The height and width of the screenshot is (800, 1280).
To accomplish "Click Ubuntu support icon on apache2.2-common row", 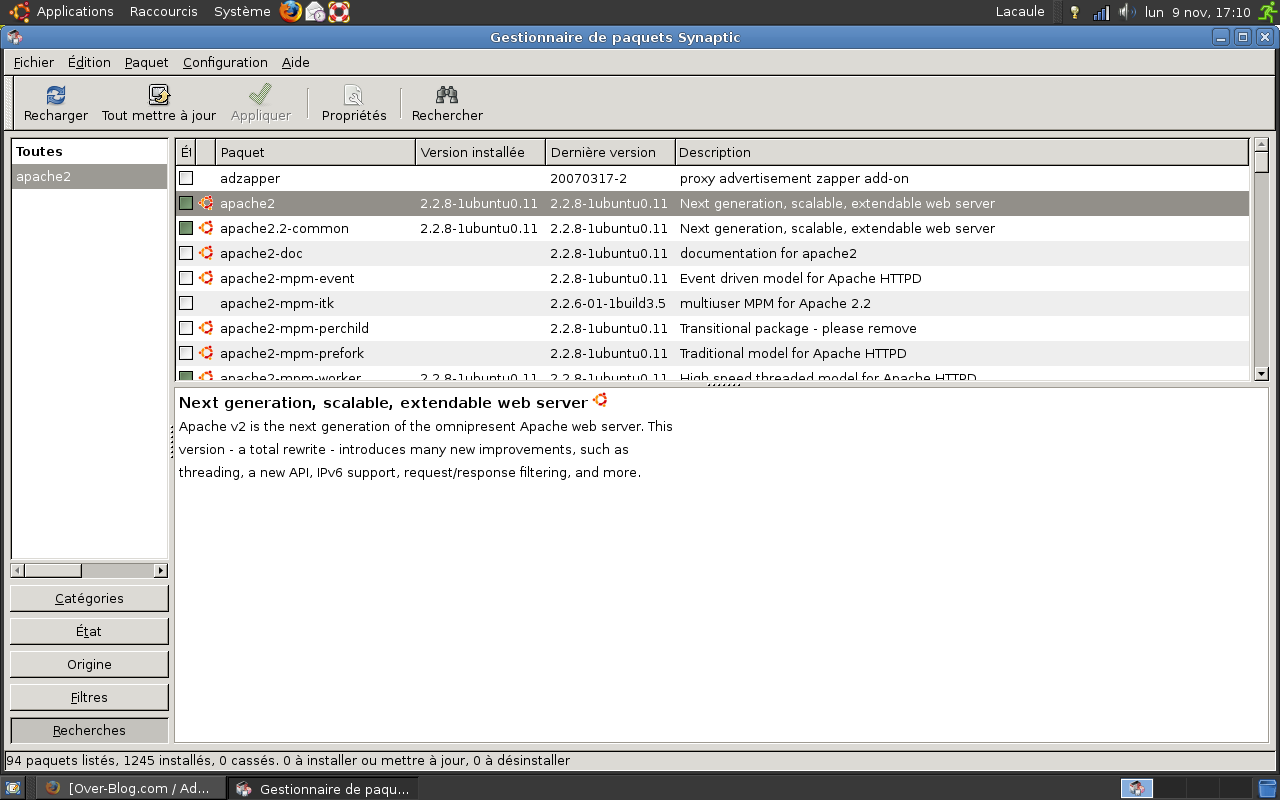I will (x=206, y=228).
